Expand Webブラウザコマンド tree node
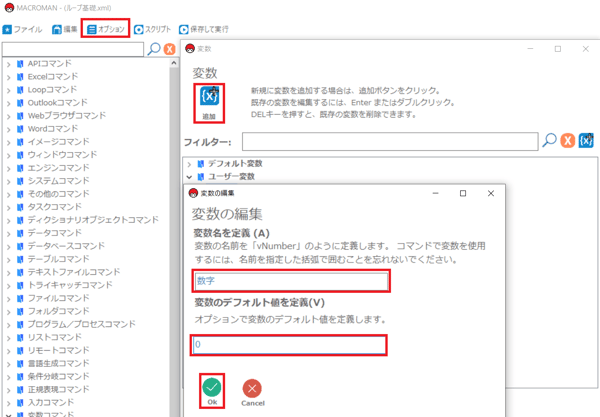This screenshot has width=600, height=417. [8, 116]
